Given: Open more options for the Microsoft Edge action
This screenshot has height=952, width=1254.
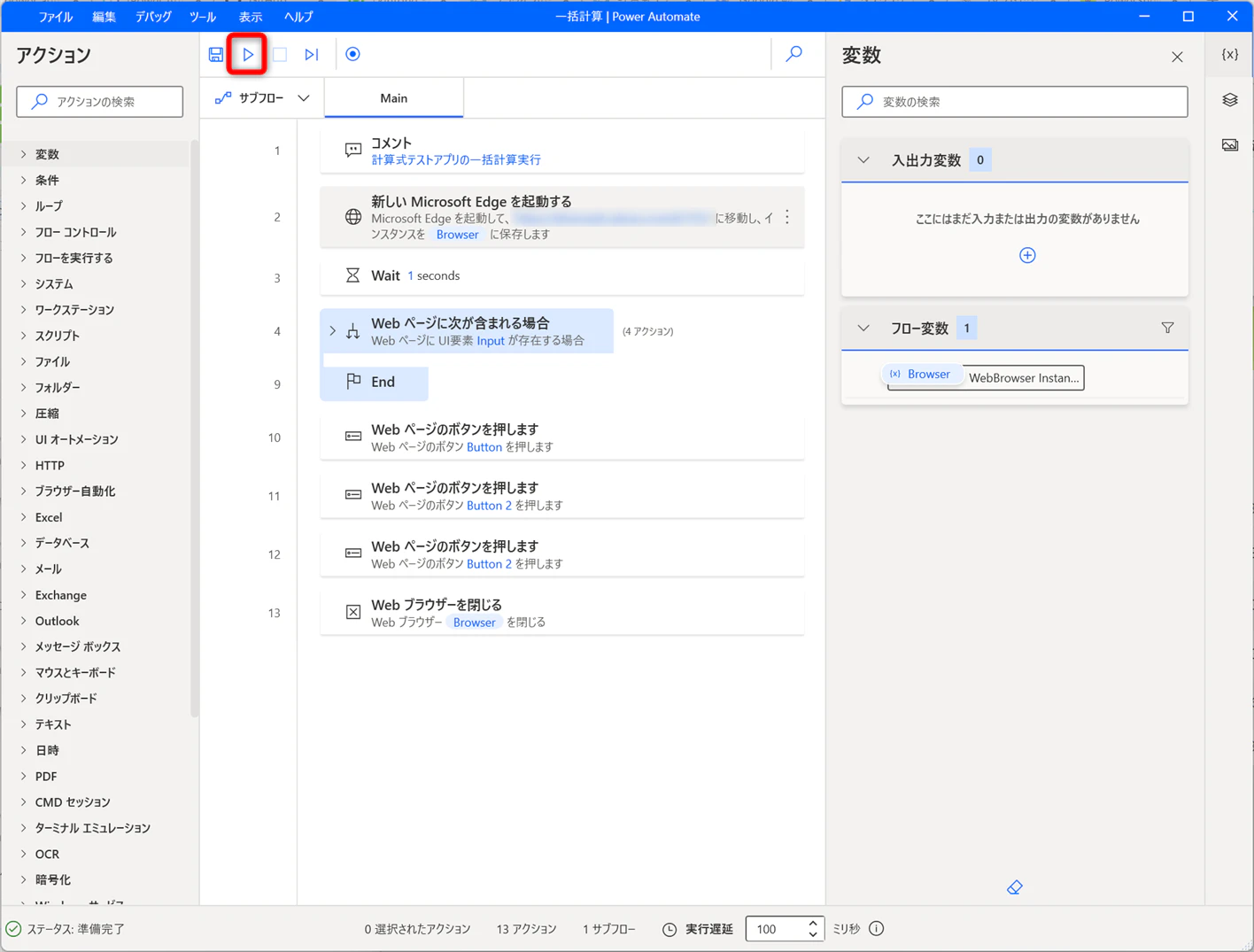Looking at the screenshot, I should point(787,217).
